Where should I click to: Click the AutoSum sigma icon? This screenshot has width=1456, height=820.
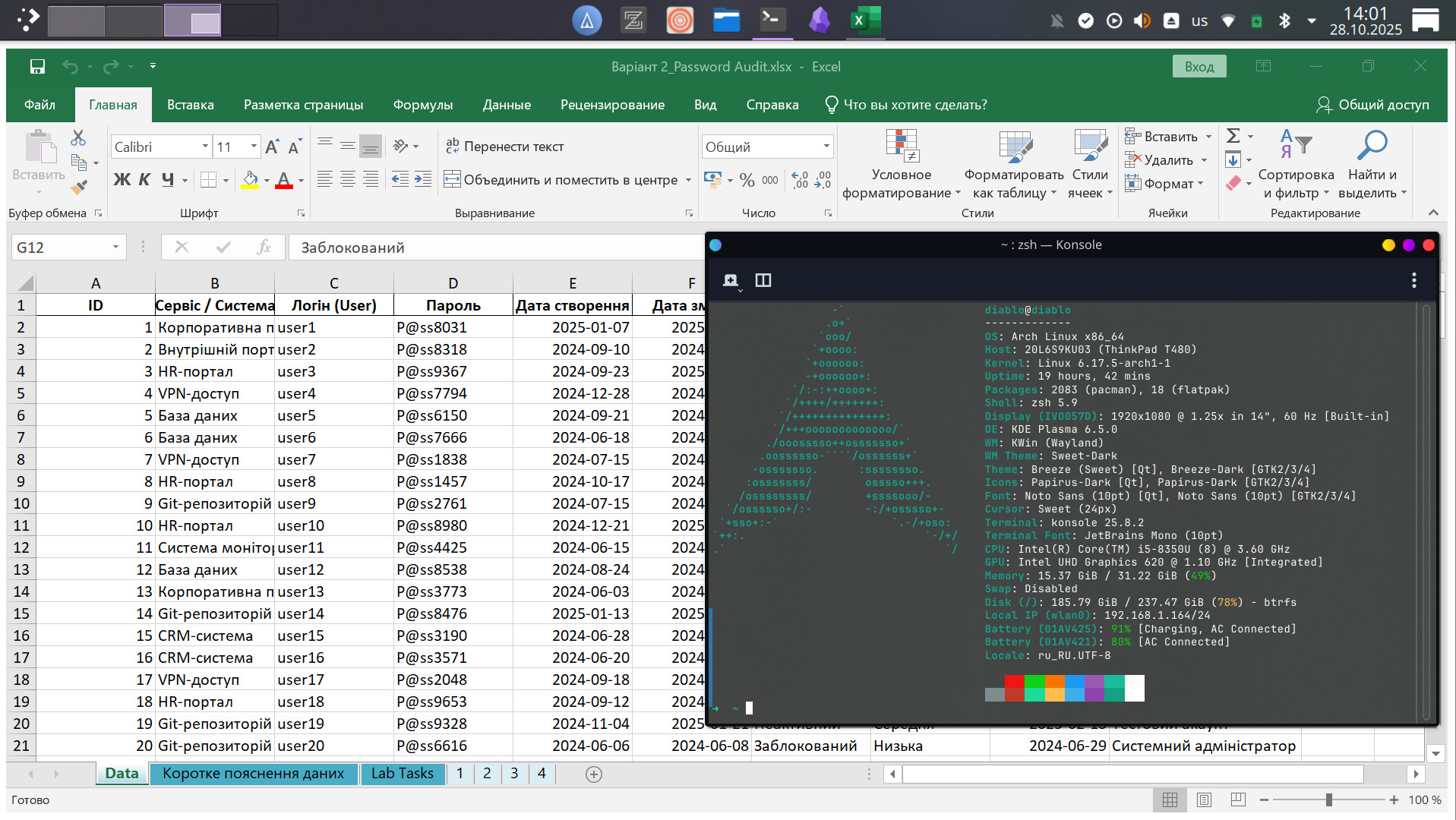[x=1233, y=136]
